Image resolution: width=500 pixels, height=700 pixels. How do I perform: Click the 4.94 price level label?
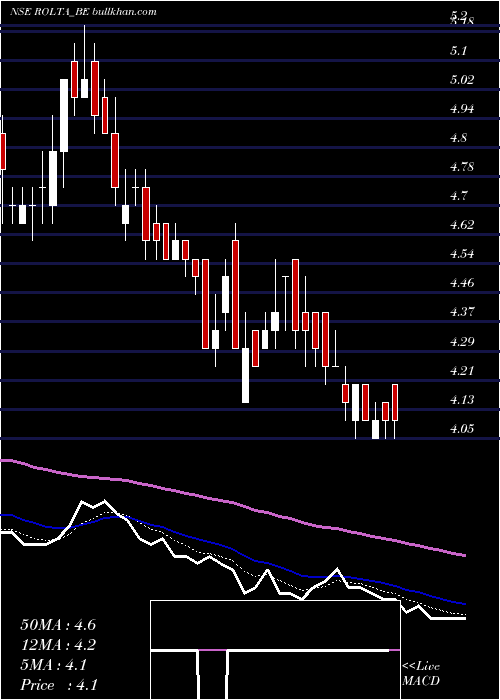(462, 108)
